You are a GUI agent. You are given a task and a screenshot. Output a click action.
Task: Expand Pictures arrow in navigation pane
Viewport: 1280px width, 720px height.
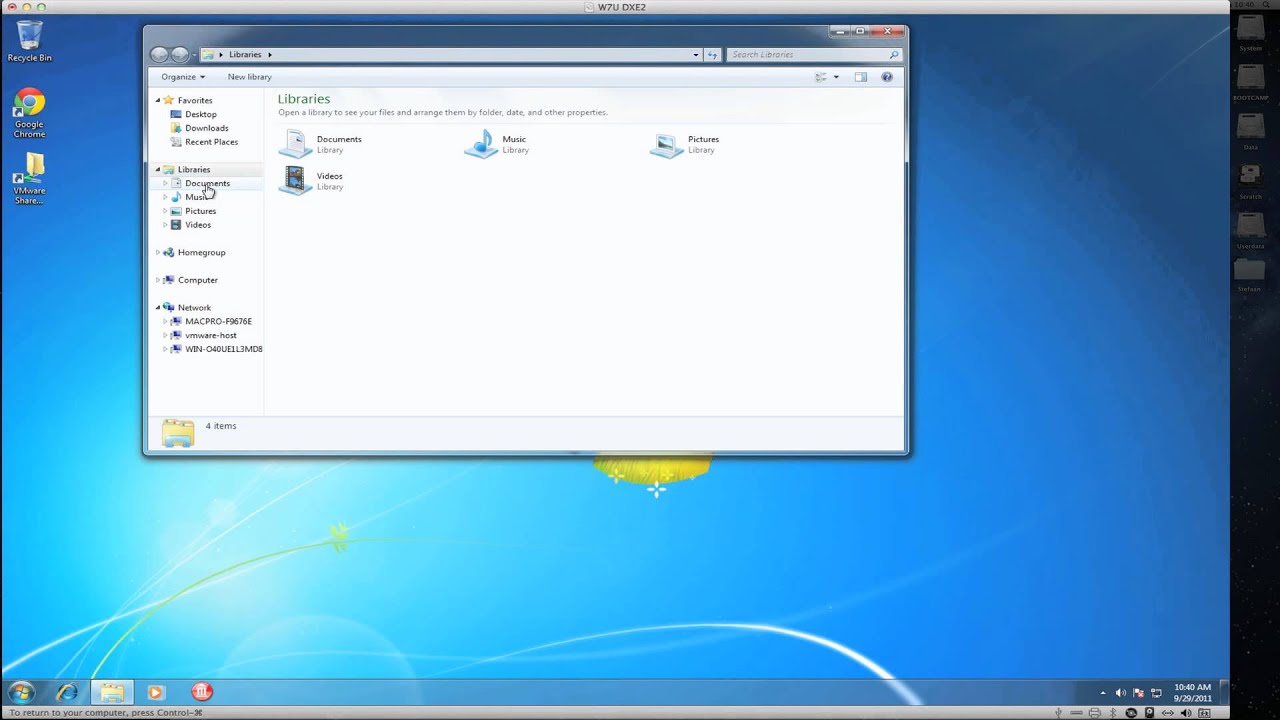(x=165, y=211)
